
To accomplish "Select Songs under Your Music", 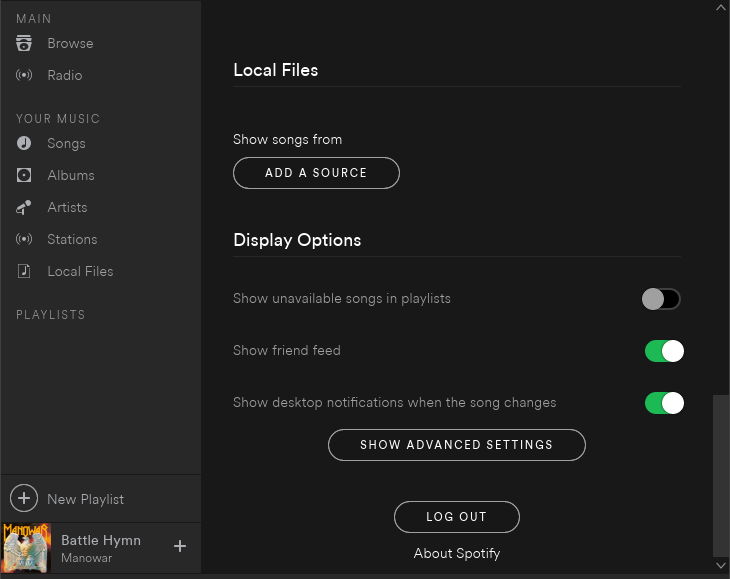I will tap(66, 143).
